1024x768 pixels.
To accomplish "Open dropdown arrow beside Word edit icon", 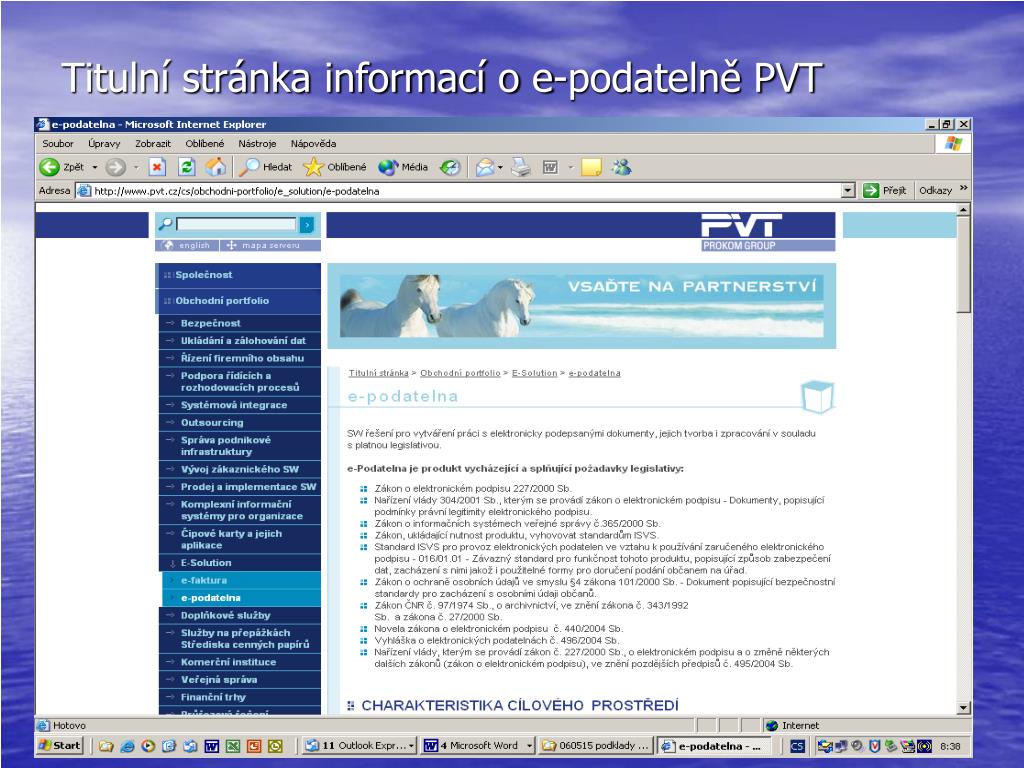I will (x=570, y=167).
